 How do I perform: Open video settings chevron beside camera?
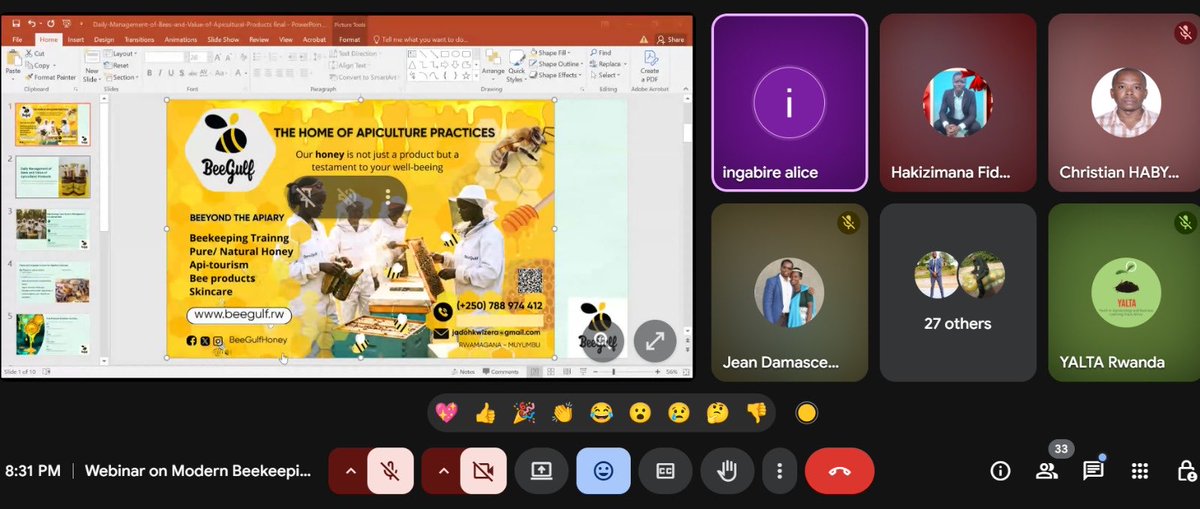tap(442, 471)
